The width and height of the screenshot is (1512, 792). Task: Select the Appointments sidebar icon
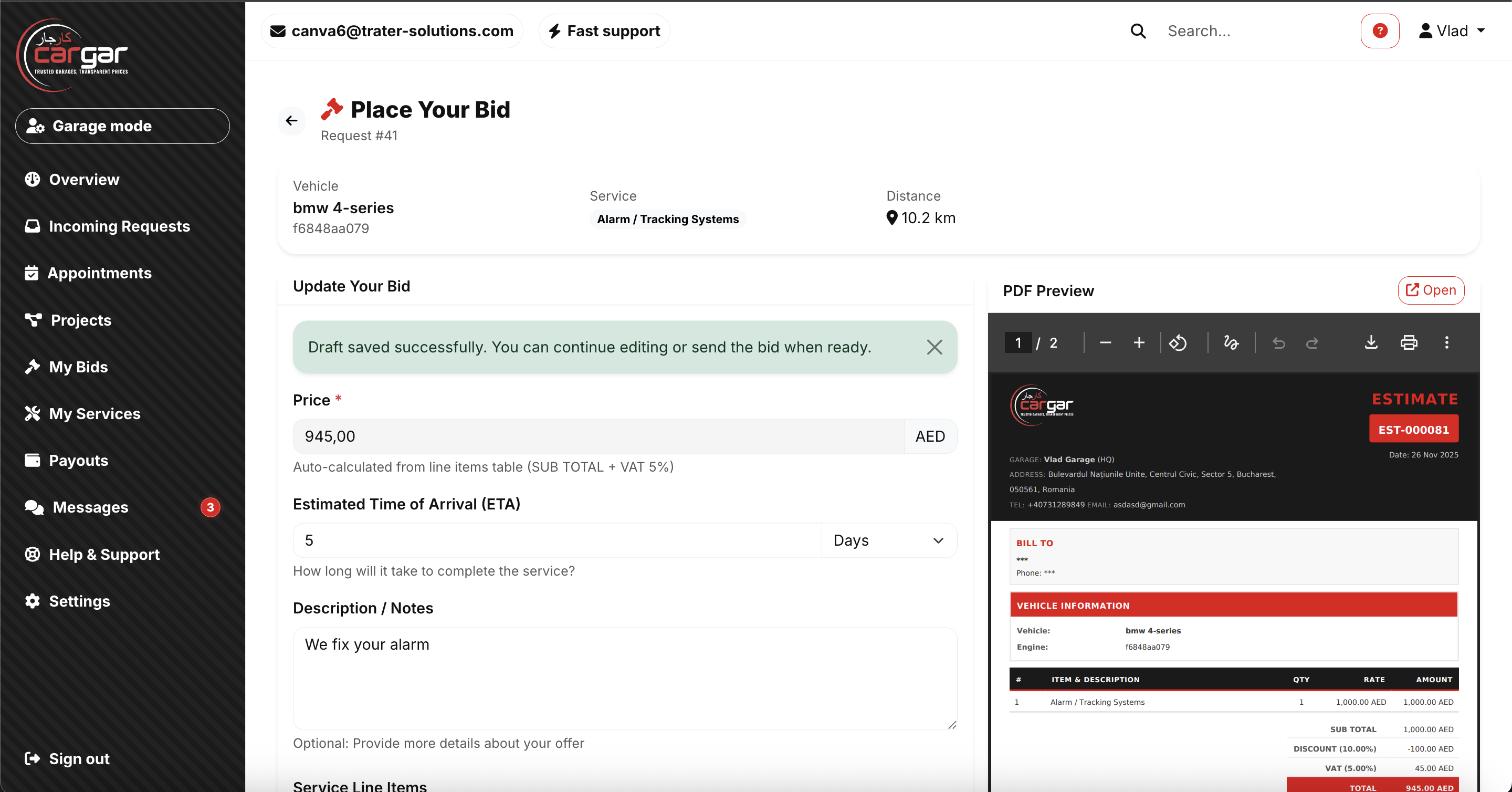click(33, 273)
